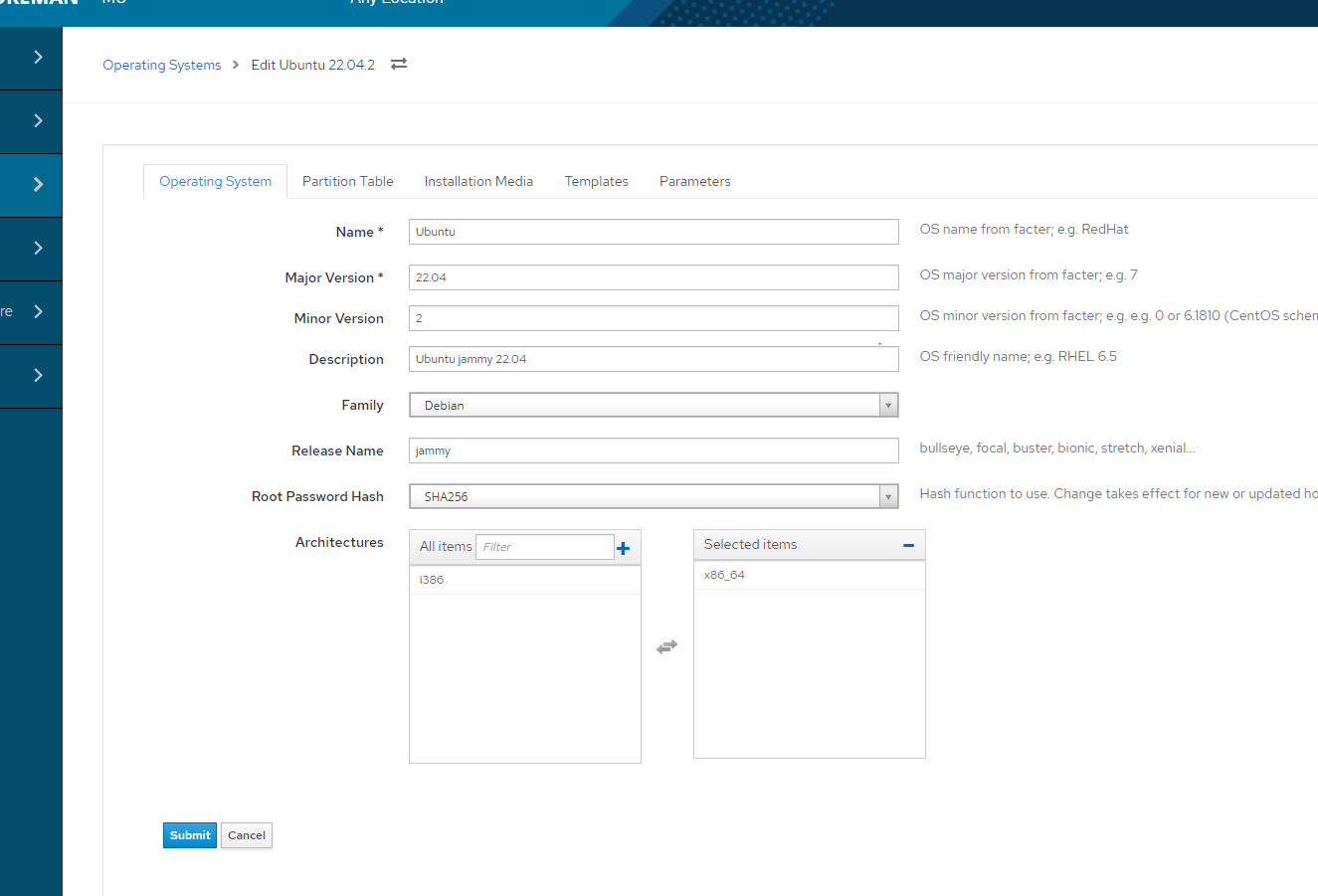The width and height of the screenshot is (1318, 896).
Task: Click the Minor Version field
Action: [654, 318]
